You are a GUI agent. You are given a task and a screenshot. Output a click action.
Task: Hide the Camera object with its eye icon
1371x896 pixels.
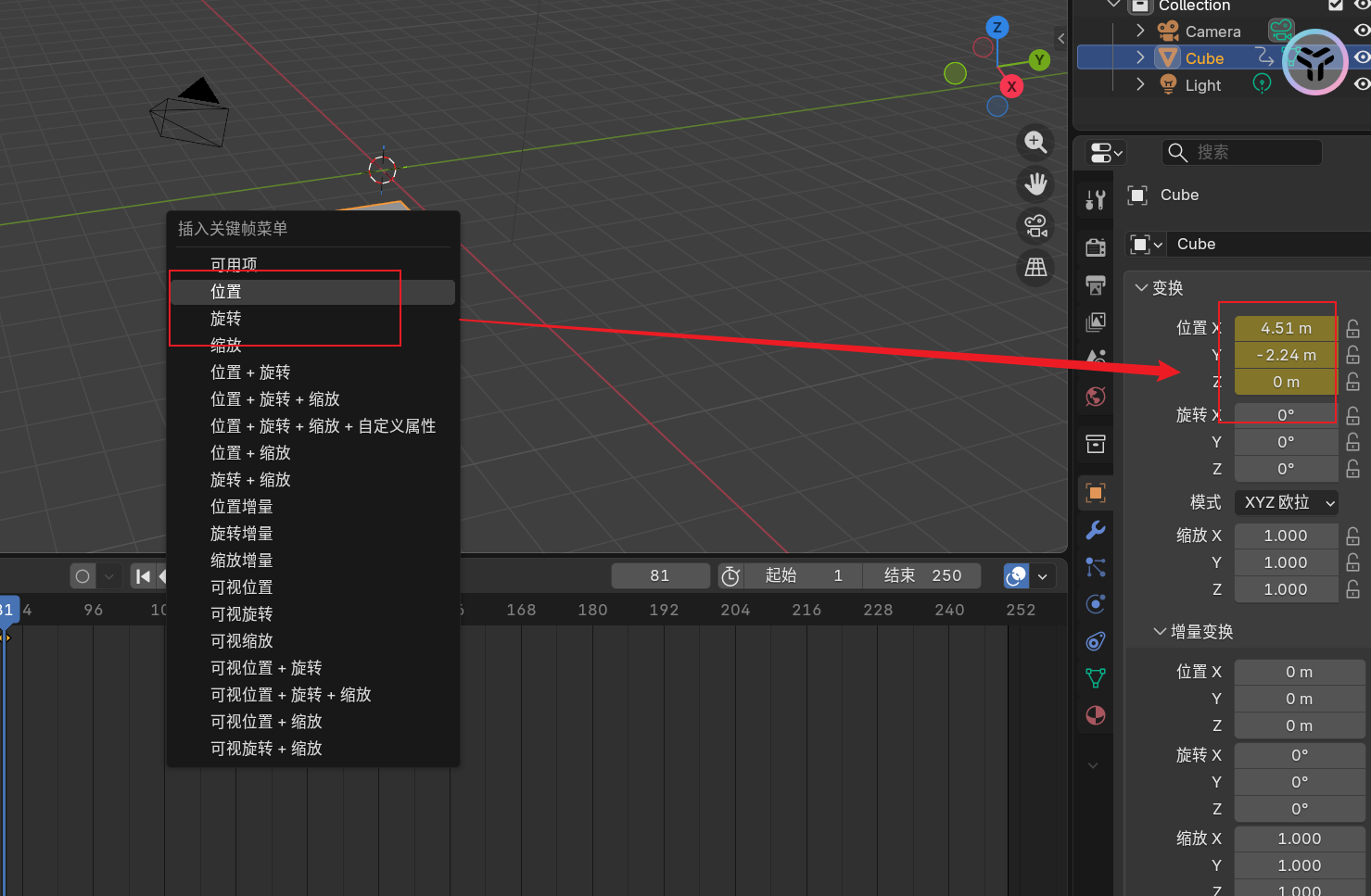pos(1361,31)
